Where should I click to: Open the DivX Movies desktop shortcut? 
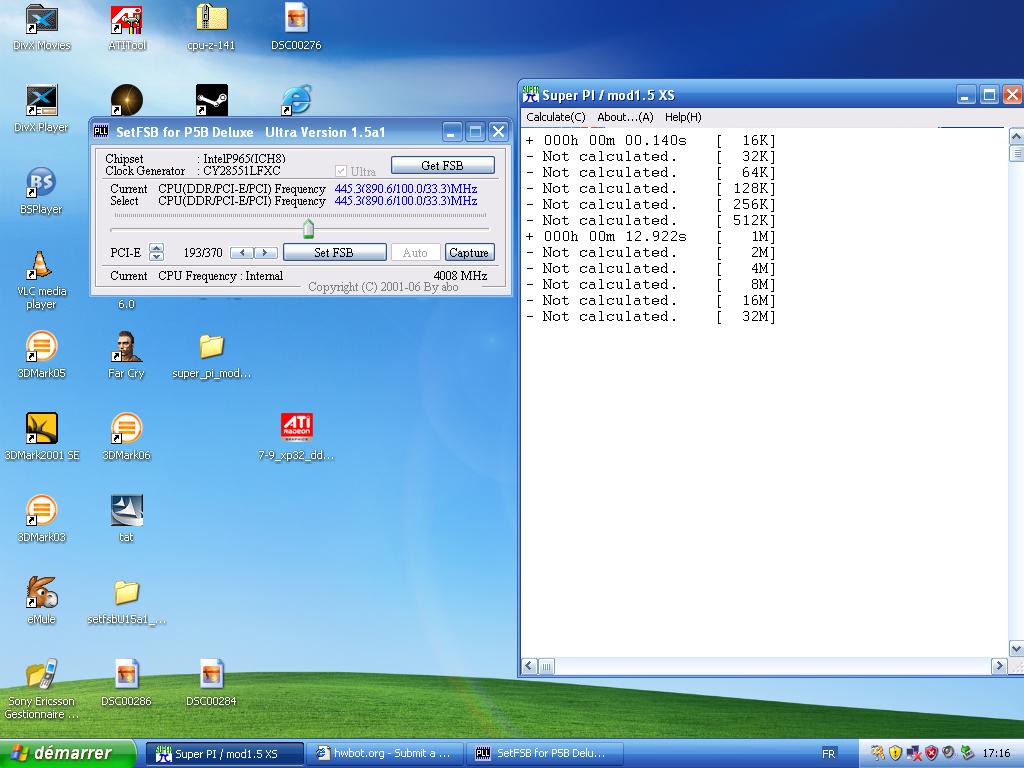click(42, 28)
